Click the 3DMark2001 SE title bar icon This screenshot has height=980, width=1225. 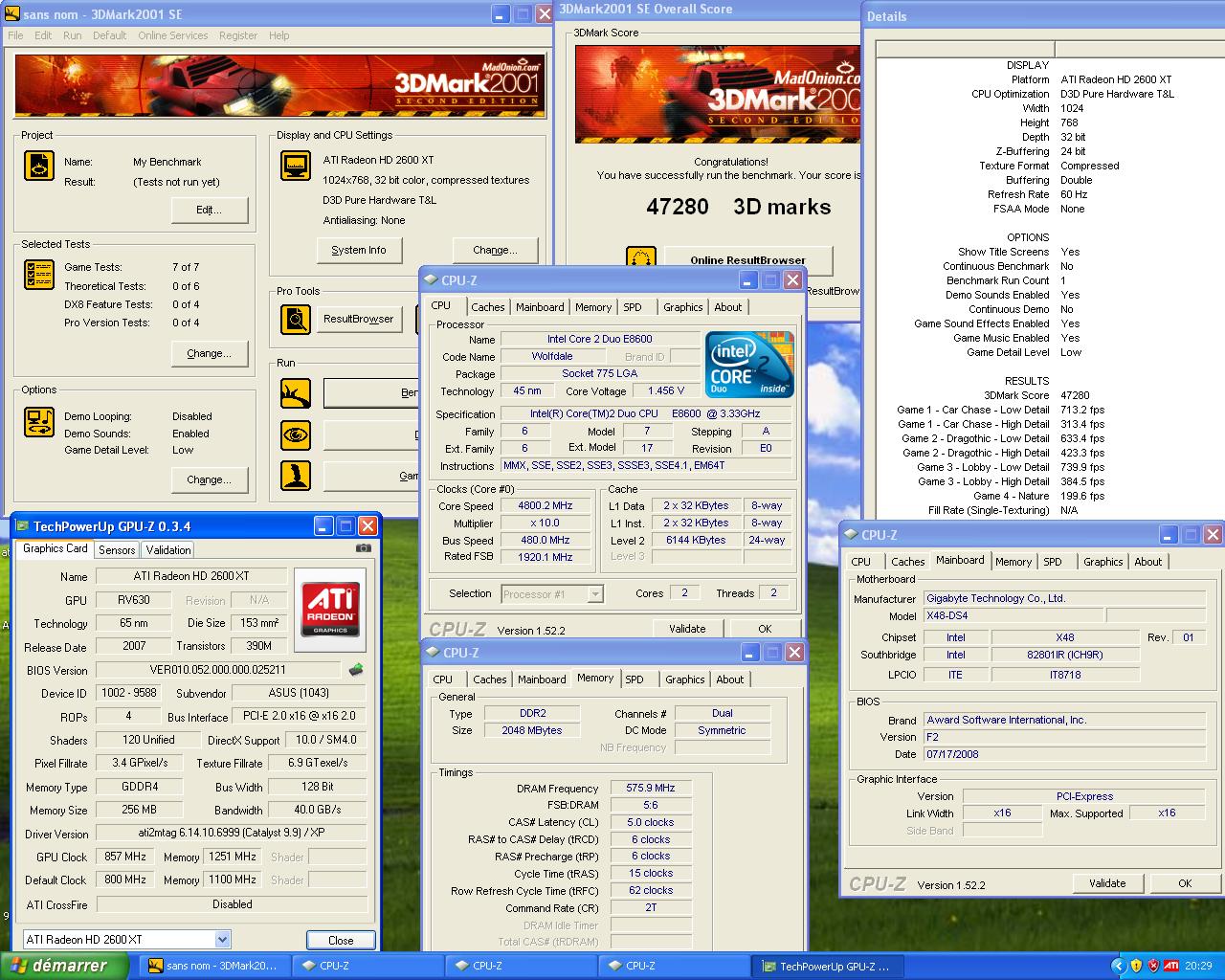(12, 14)
